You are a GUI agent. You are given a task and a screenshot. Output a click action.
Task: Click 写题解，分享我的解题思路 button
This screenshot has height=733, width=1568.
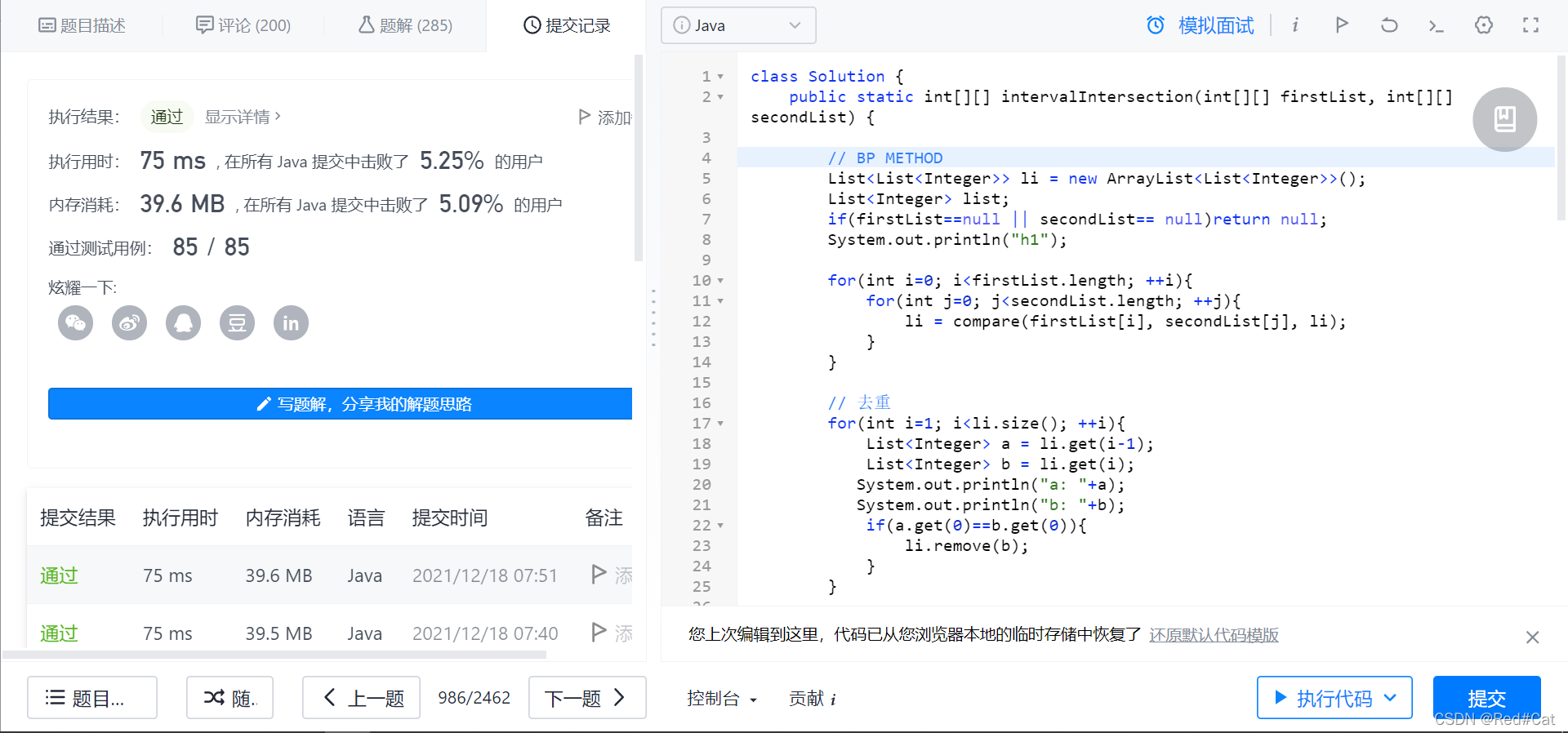340,404
